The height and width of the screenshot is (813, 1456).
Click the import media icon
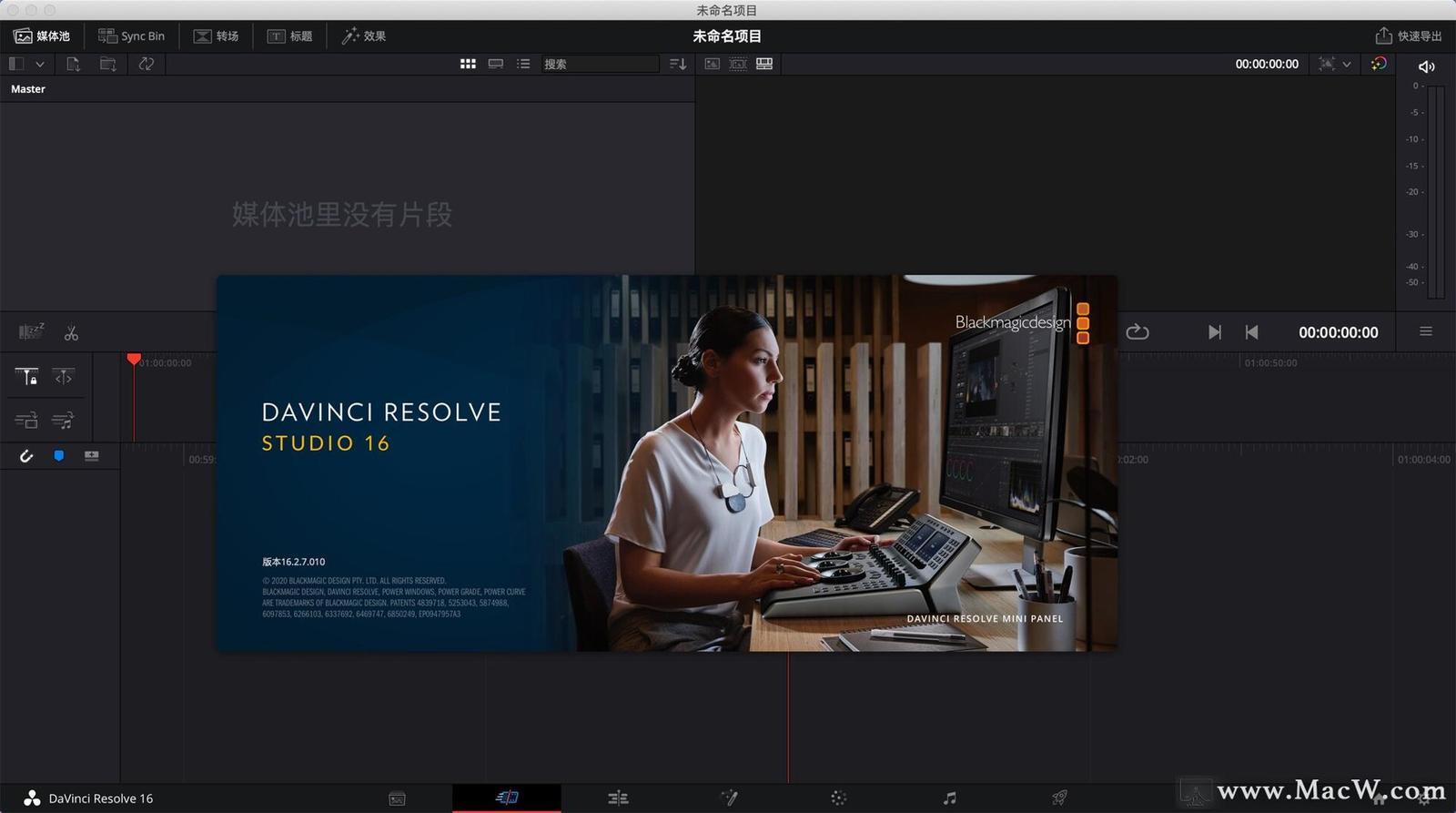pos(74,64)
